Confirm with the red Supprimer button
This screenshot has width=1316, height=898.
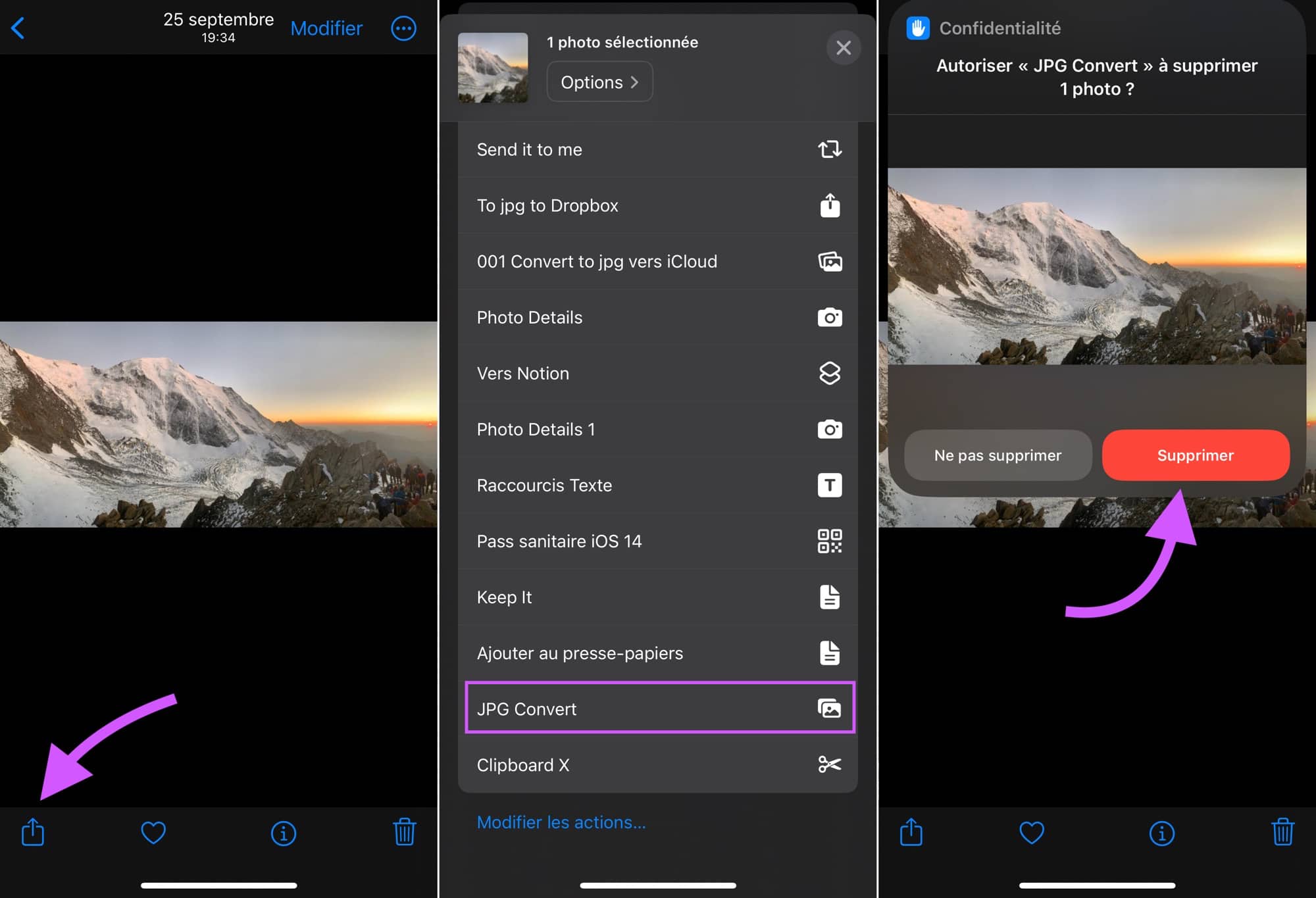pyautogui.click(x=1196, y=455)
